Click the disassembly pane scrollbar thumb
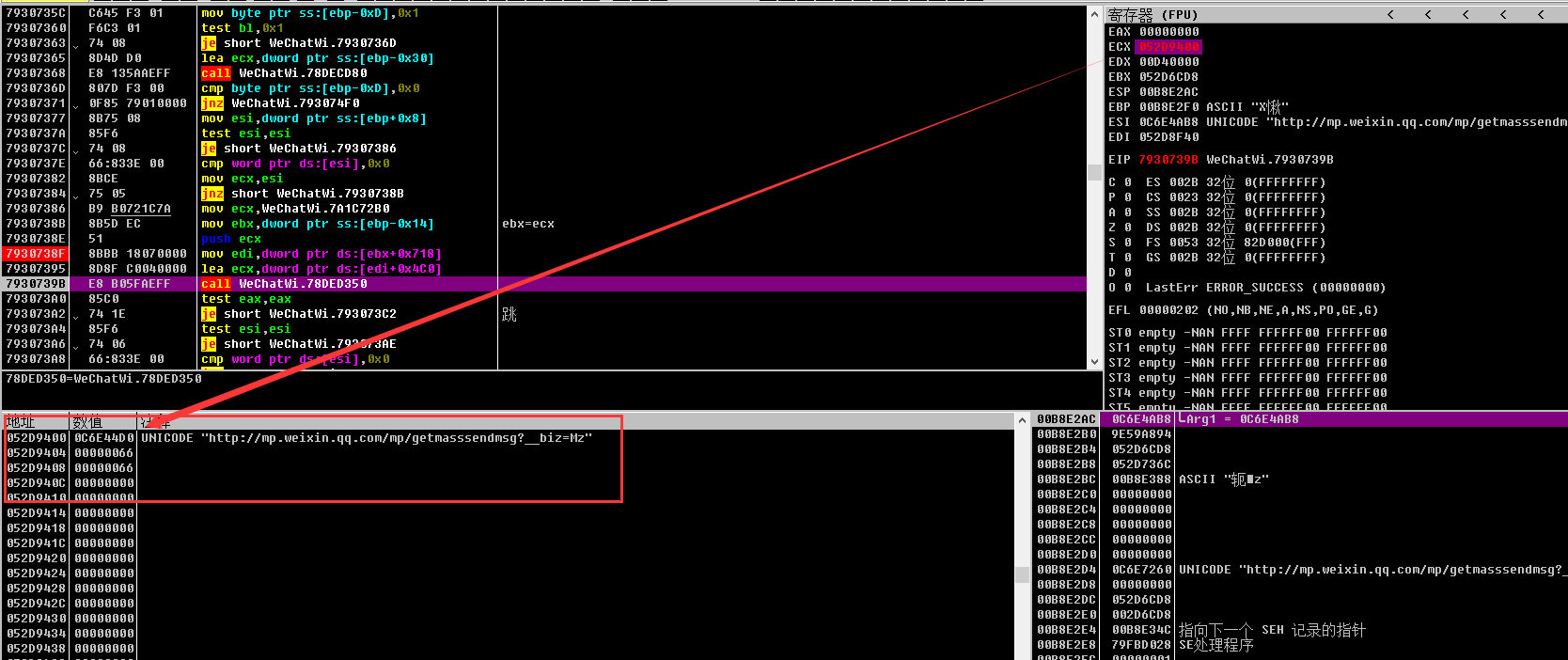 (x=1094, y=172)
